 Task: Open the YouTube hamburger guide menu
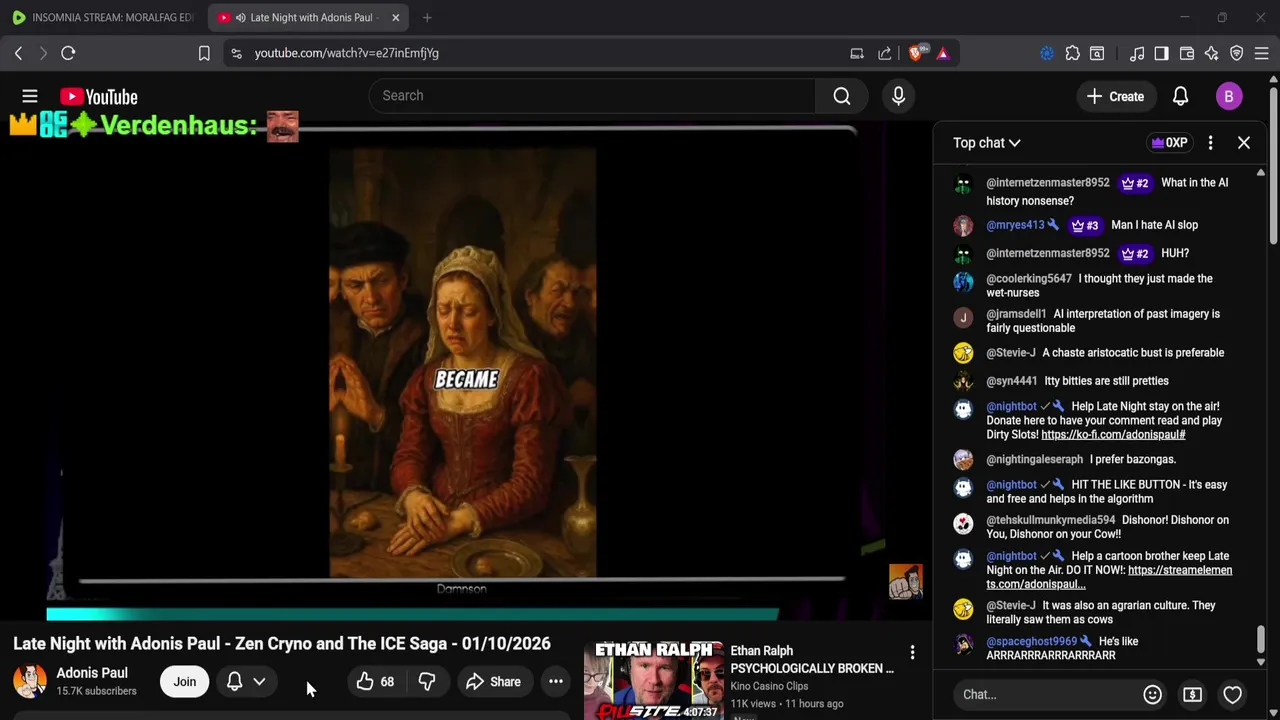(30, 96)
